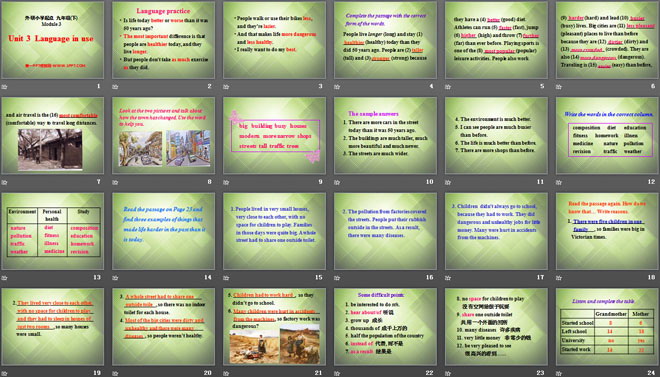660x377 pixels.
Task: Click slide number 18 label
Action: 652,277
